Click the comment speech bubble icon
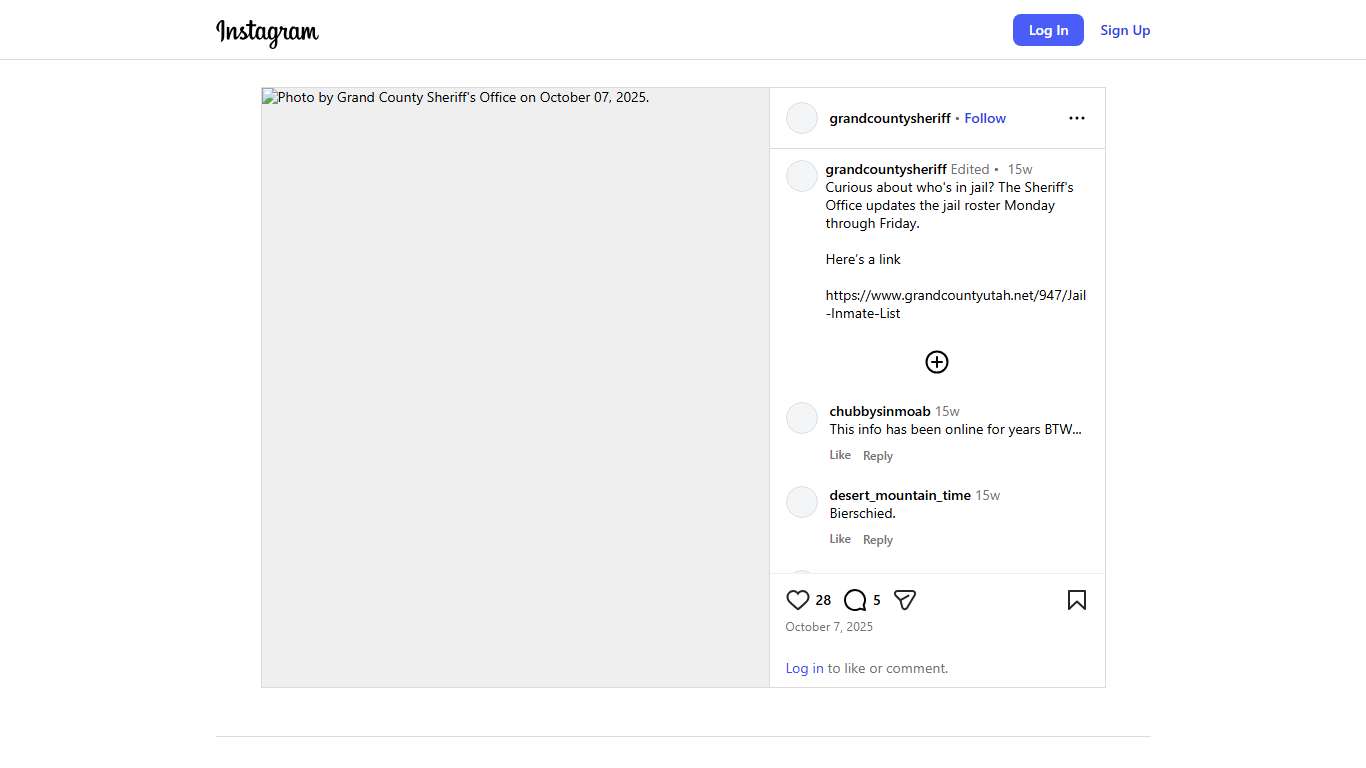 855,600
